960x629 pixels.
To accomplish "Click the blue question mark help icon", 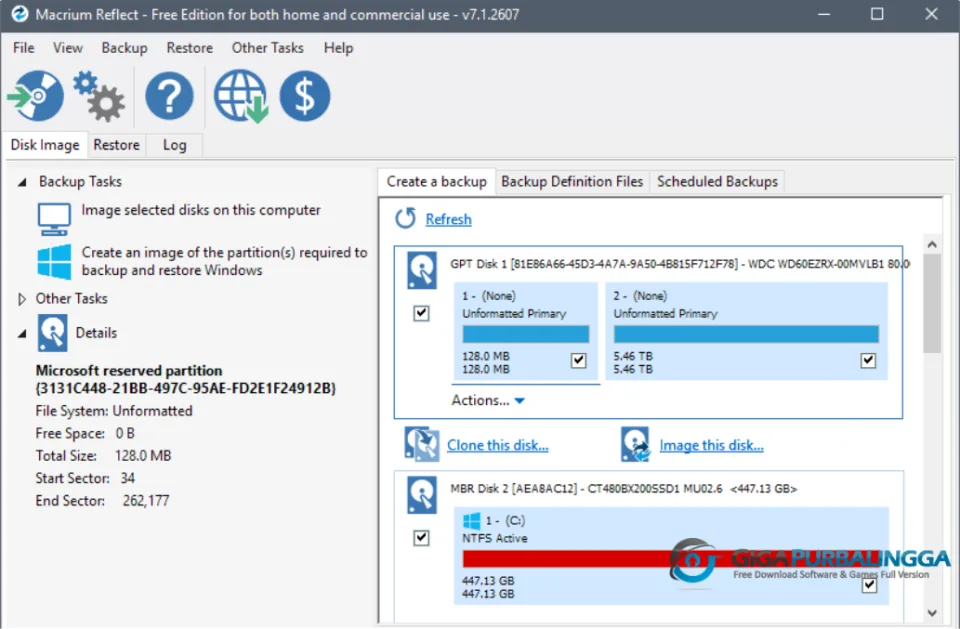I will 170,96.
